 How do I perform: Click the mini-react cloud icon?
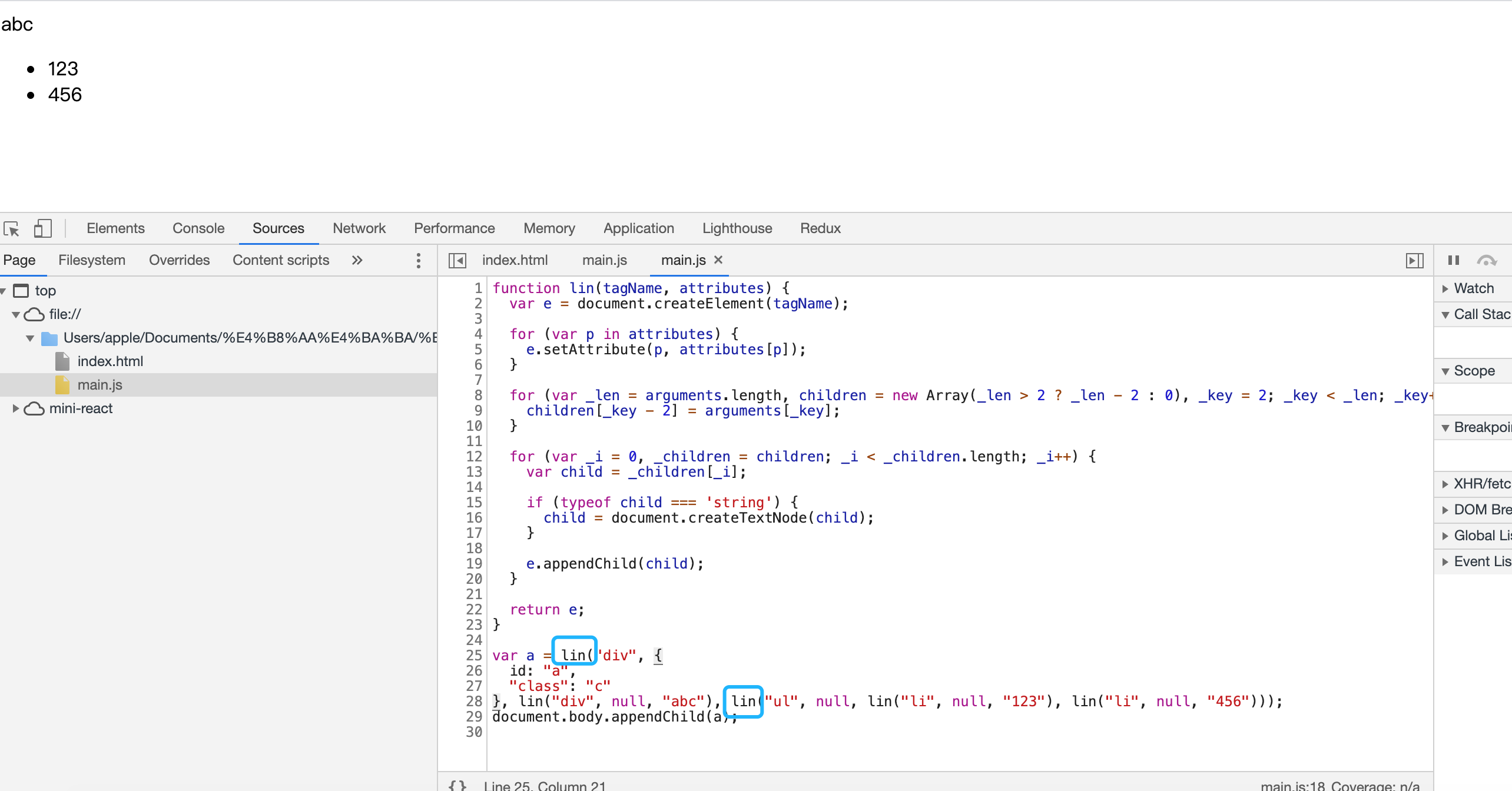click(x=34, y=408)
